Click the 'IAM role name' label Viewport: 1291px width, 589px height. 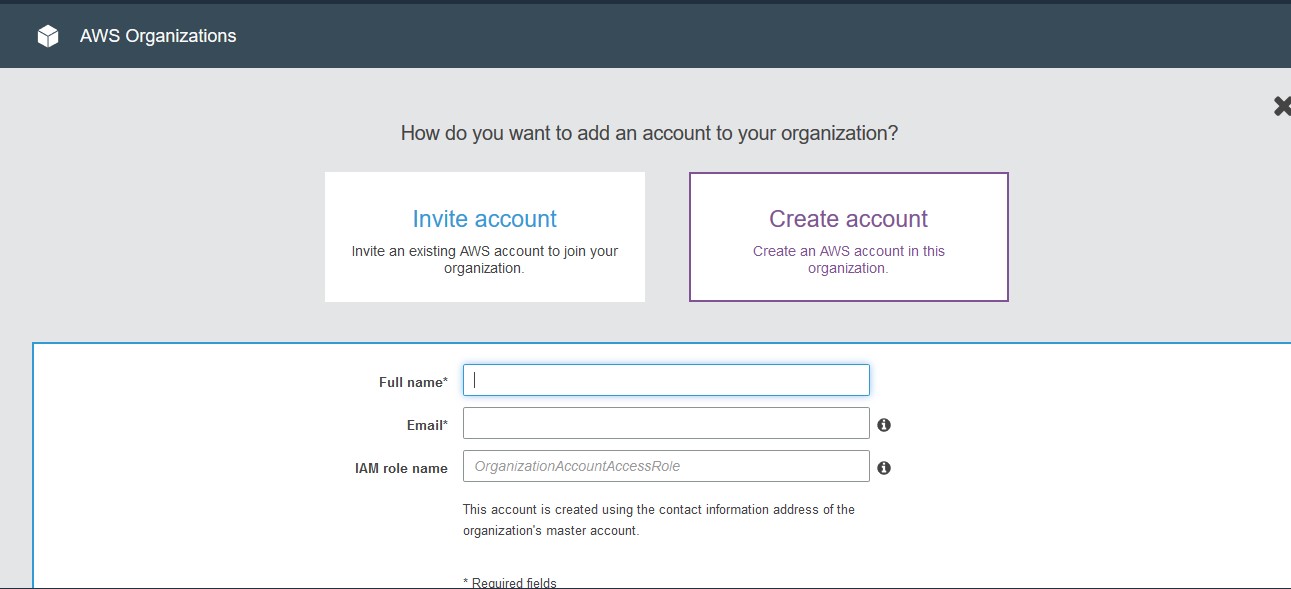401,468
